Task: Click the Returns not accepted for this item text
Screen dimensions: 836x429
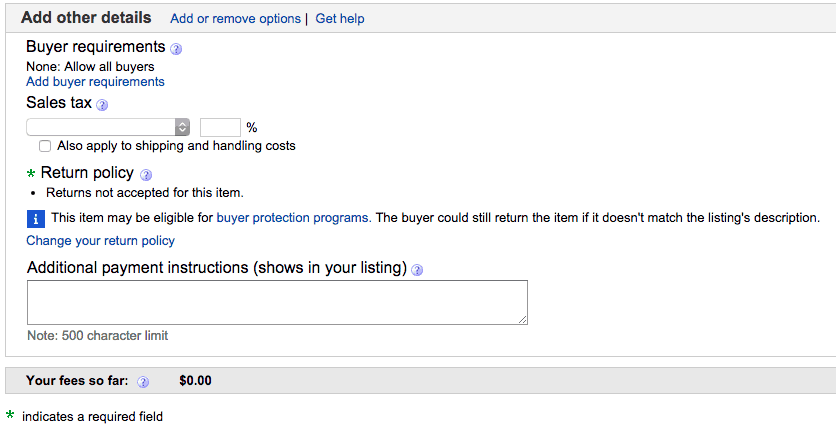Action: (144, 193)
